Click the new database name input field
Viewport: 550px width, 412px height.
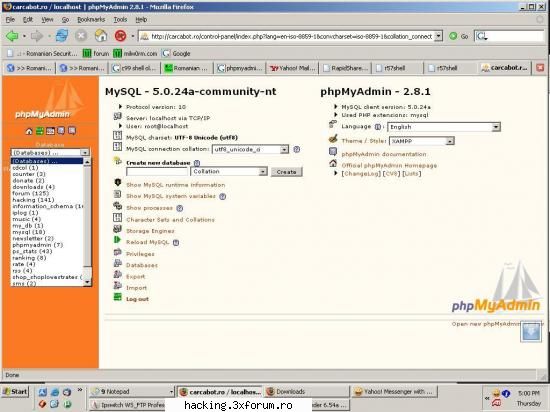point(157,172)
